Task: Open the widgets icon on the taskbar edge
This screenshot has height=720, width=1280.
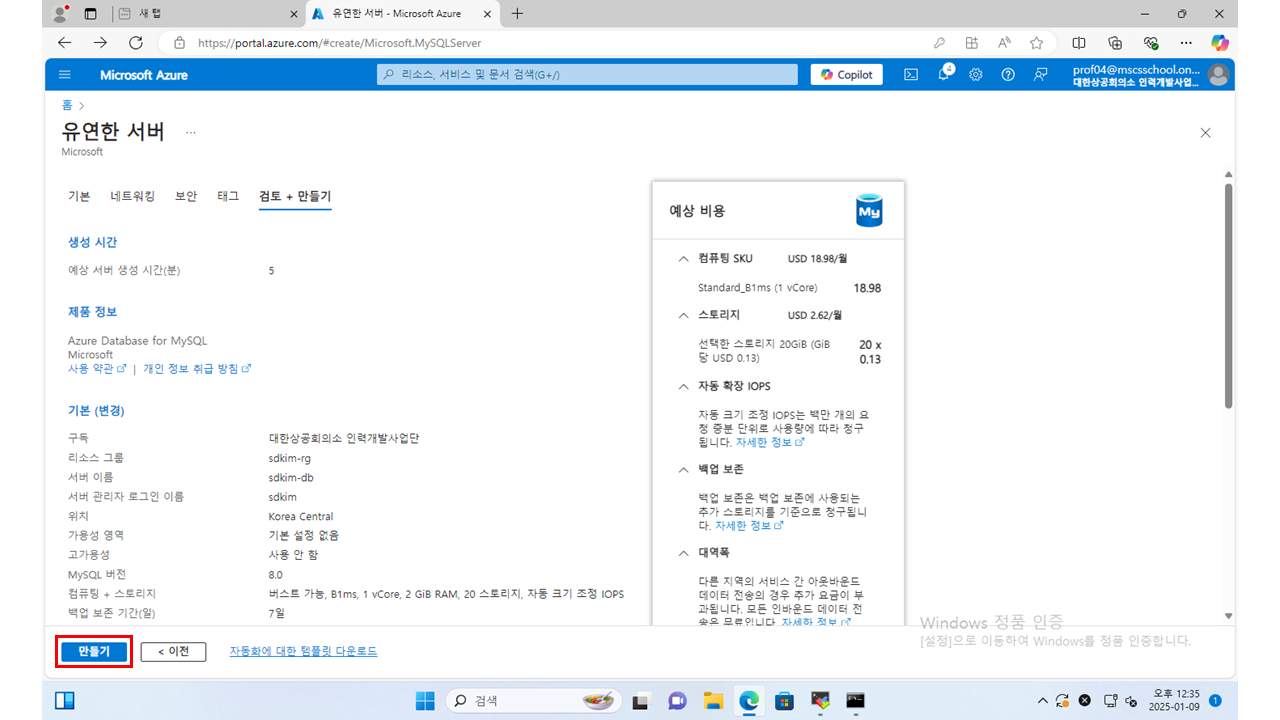Action: [x=64, y=701]
